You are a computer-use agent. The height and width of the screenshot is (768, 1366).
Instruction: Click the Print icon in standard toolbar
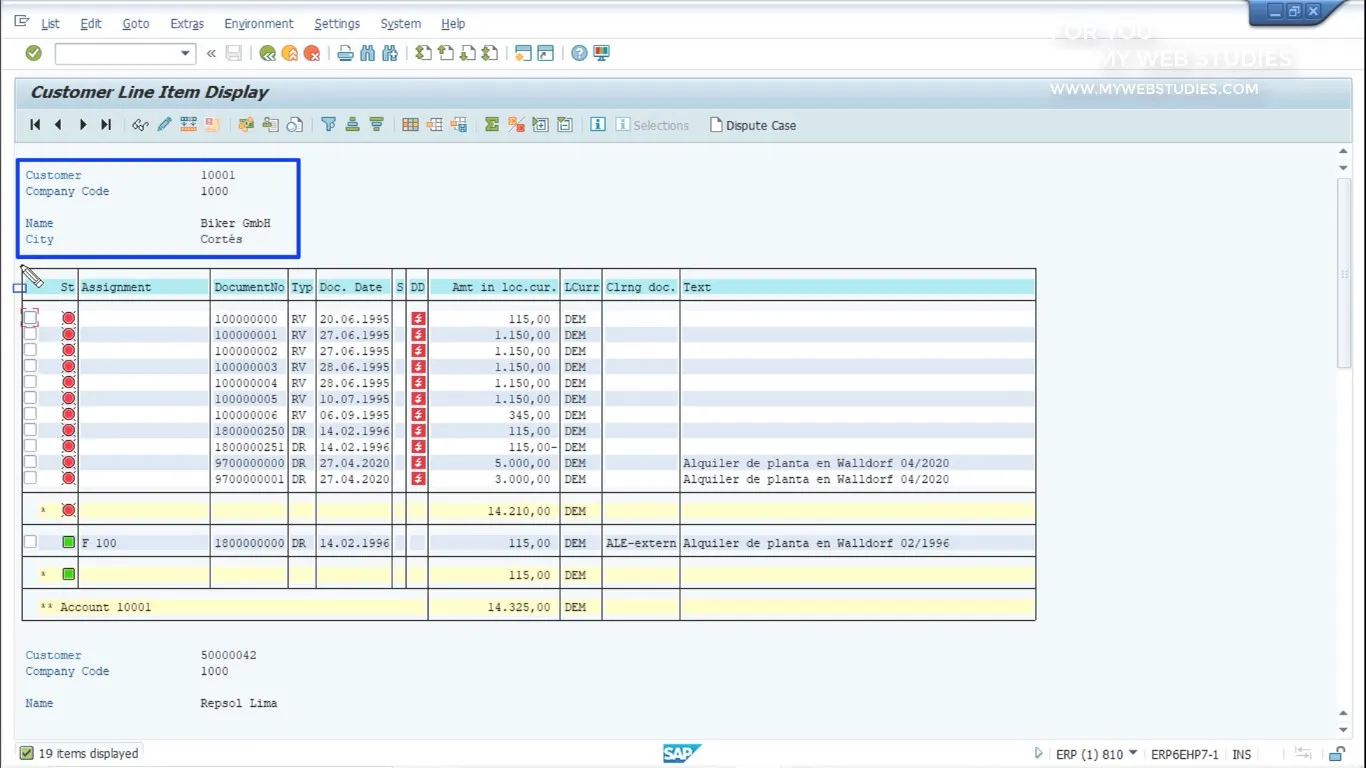point(345,53)
